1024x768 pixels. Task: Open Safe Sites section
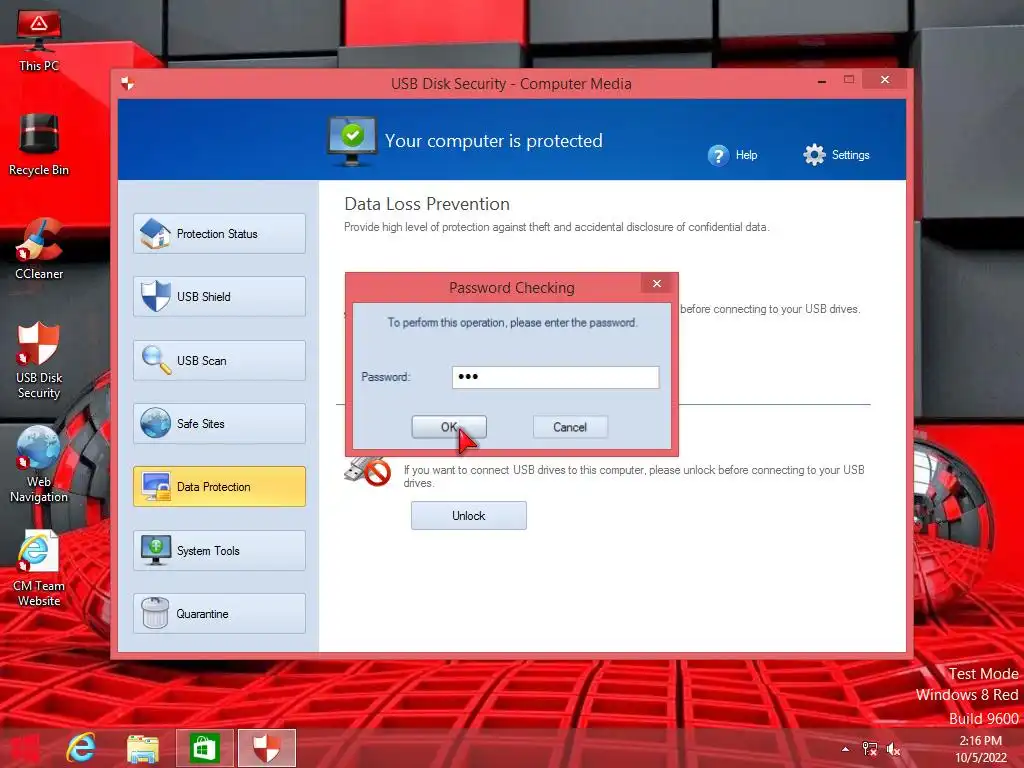coord(219,423)
